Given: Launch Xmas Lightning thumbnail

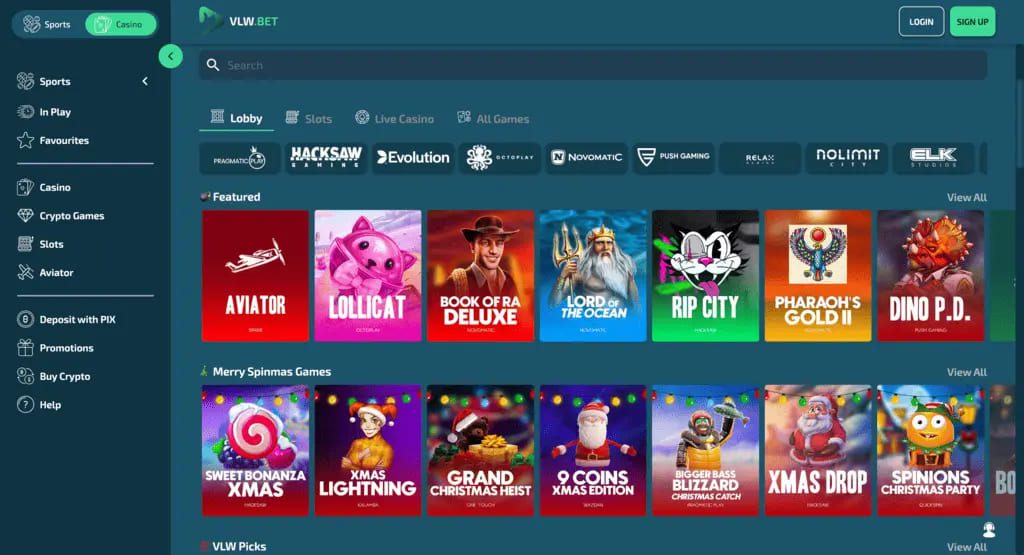Looking at the screenshot, I should point(368,451).
